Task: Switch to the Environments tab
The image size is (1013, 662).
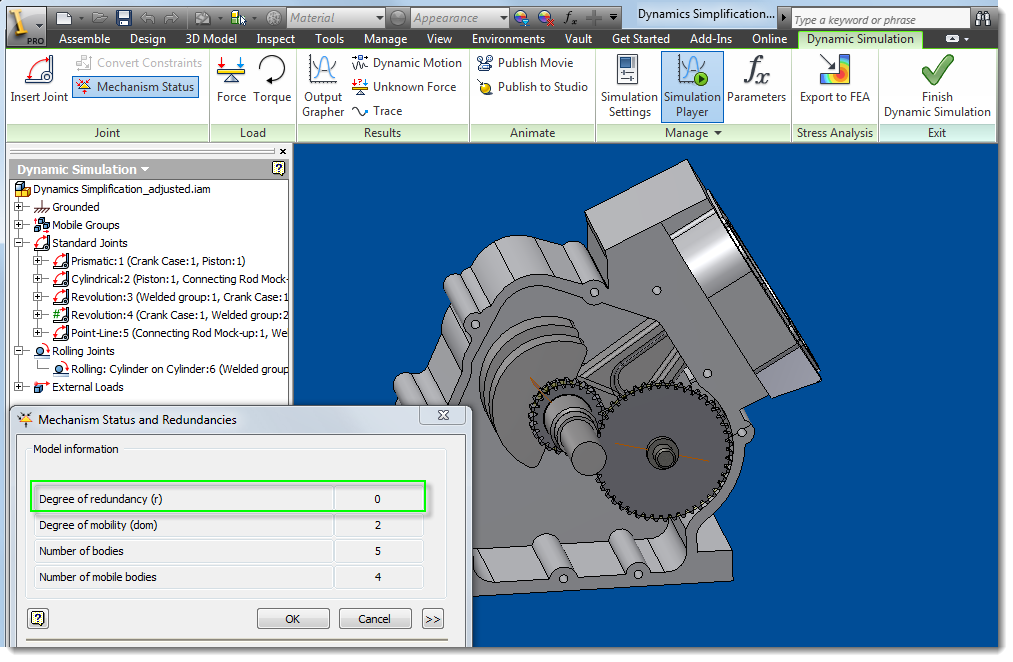Action: tap(508, 39)
